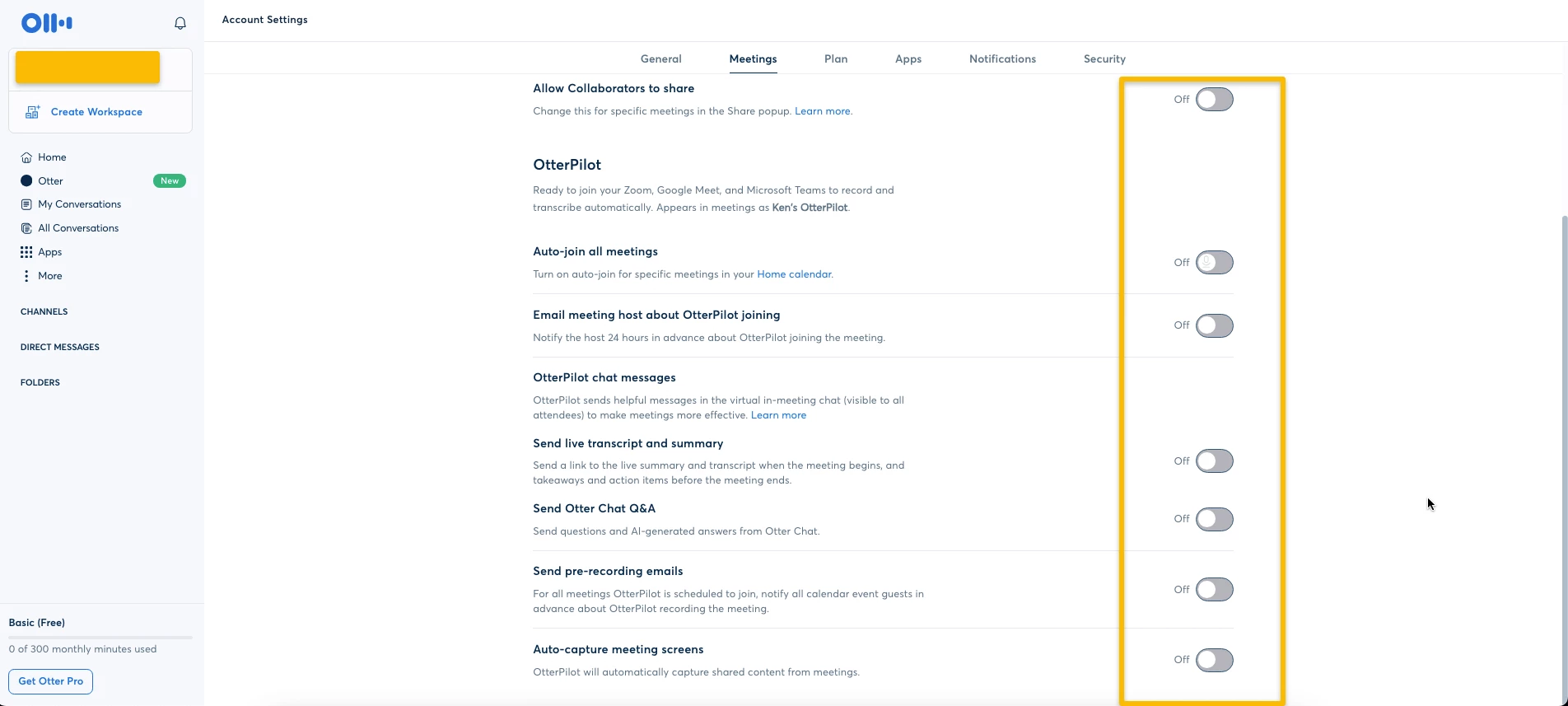Toggle Send Otter Chat Q&A switch

[x=1214, y=519]
